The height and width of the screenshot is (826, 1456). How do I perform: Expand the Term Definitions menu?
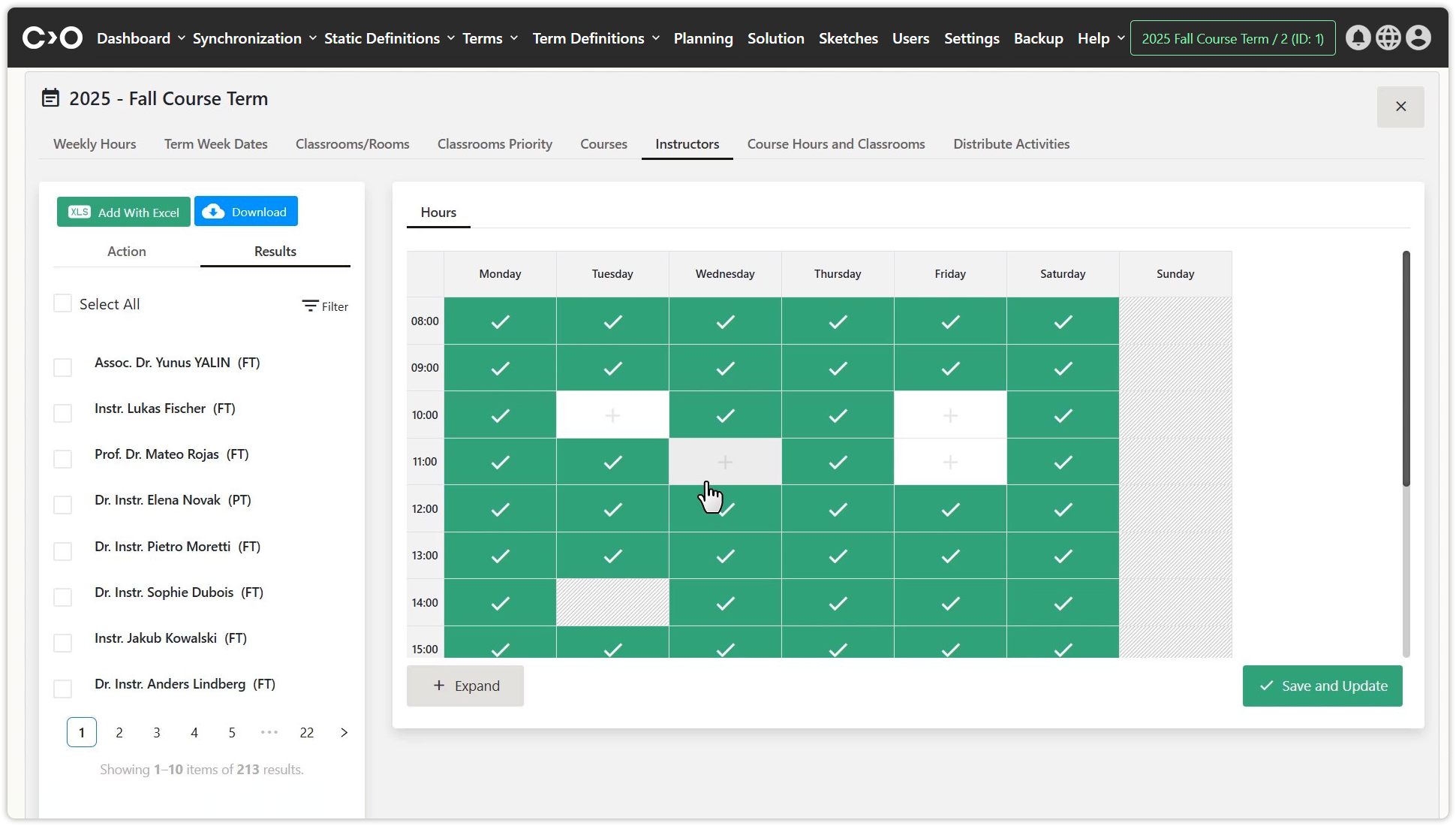[x=595, y=38]
